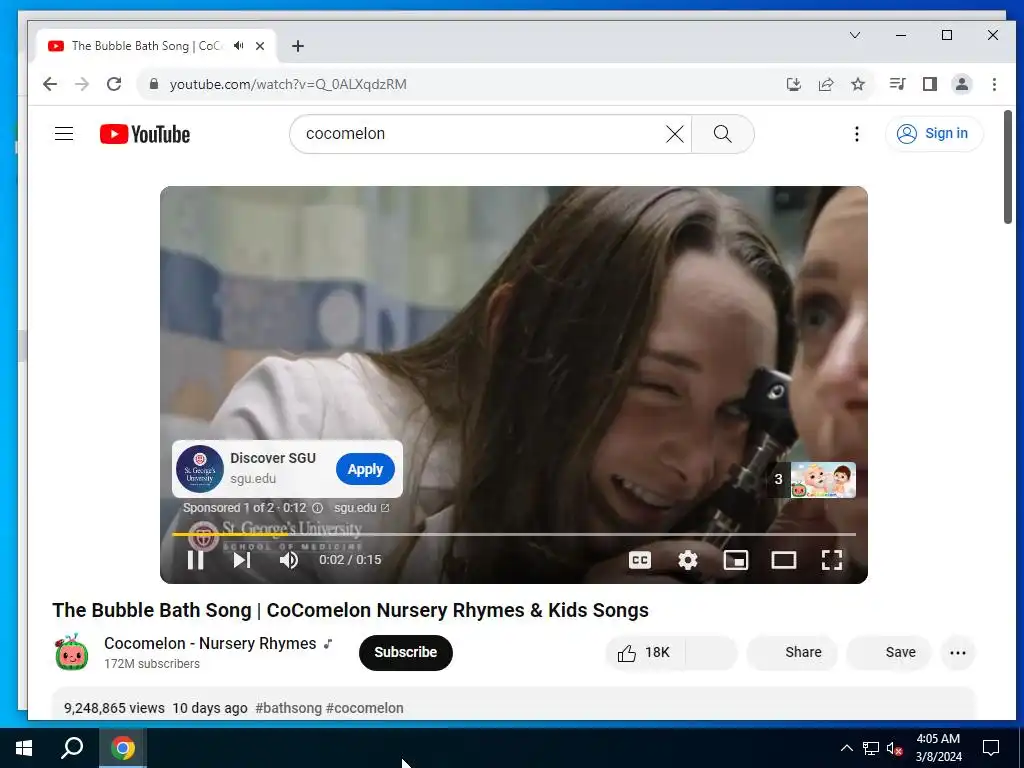This screenshot has height=768, width=1024.
Task: Toggle Chrome side panel
Action: (x=930, y=84)
